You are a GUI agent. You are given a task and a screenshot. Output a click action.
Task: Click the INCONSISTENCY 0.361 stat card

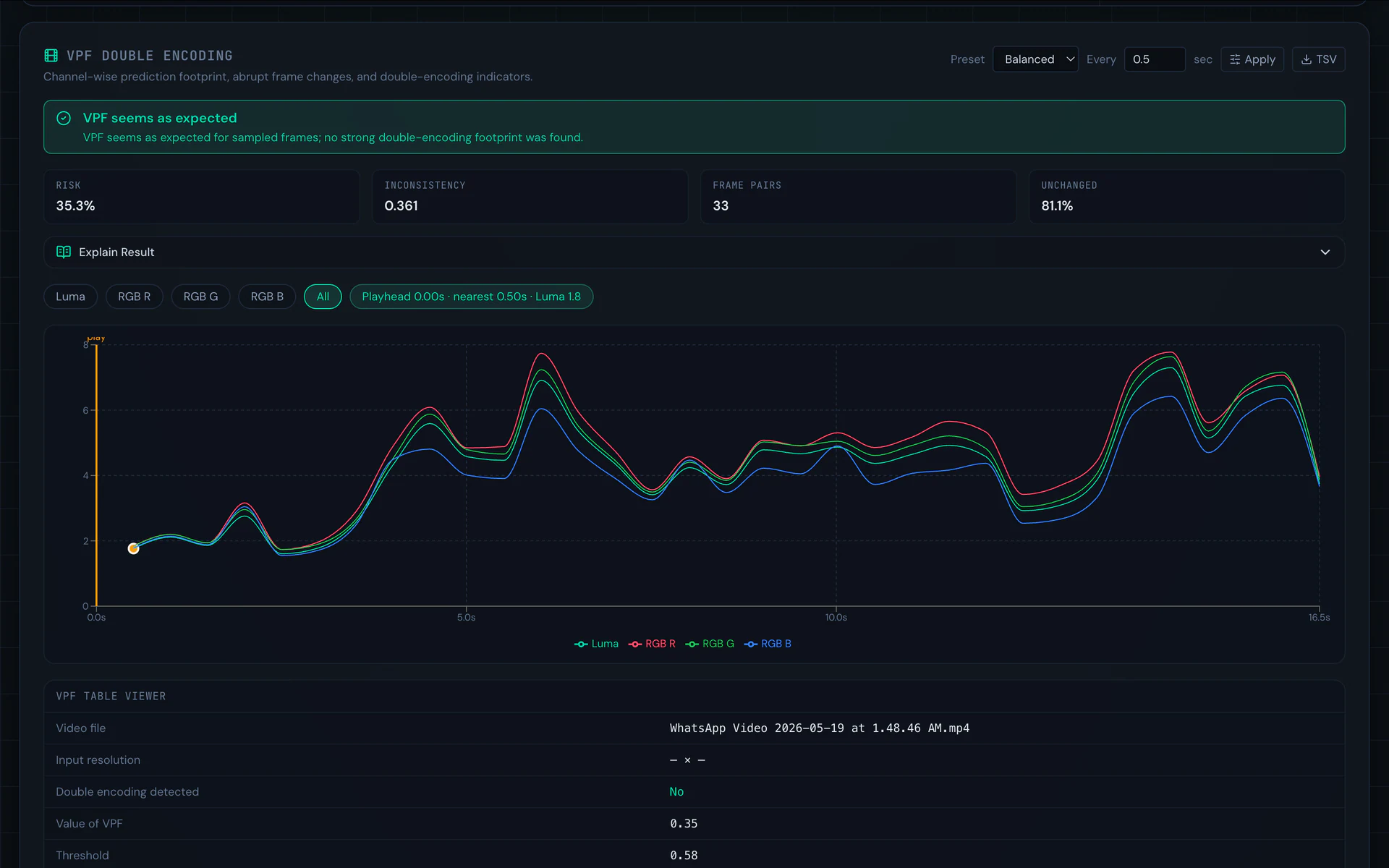point(530,197)
